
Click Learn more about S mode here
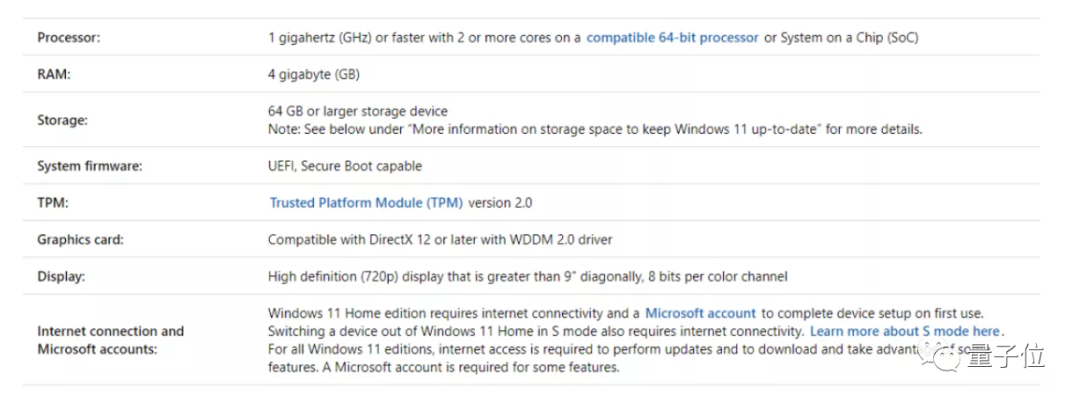(904, 331)
